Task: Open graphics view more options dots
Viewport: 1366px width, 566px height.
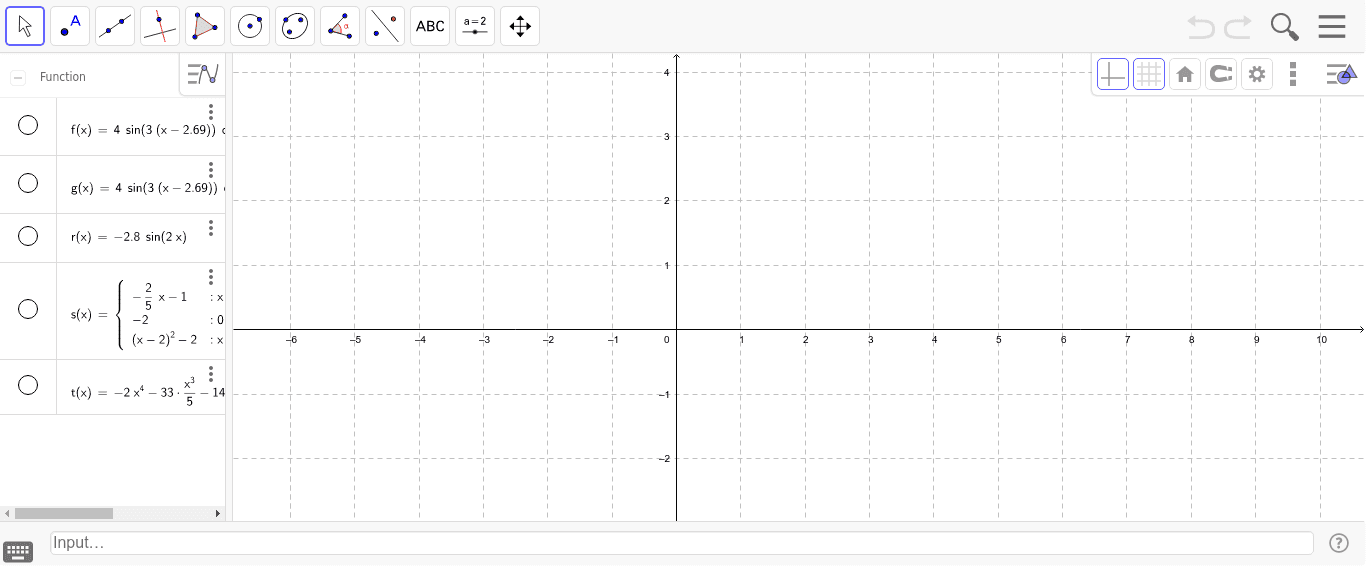Action: (1293, 74)
